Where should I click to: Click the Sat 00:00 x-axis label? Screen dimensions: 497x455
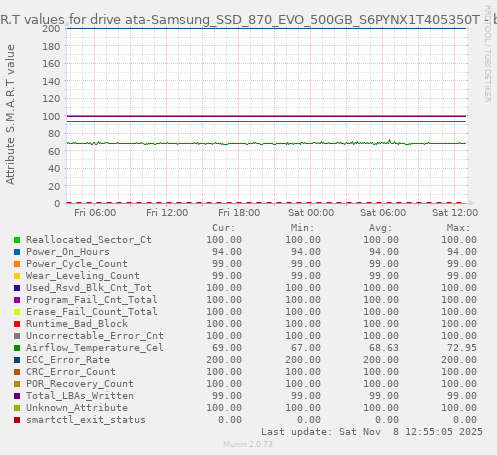click(311, 213)
